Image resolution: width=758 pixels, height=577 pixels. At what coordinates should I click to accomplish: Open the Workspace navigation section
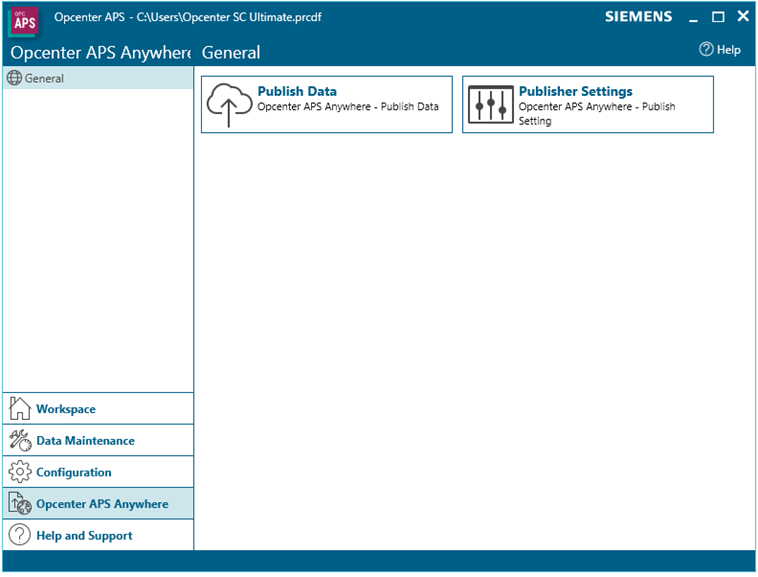tap(66, 409)
